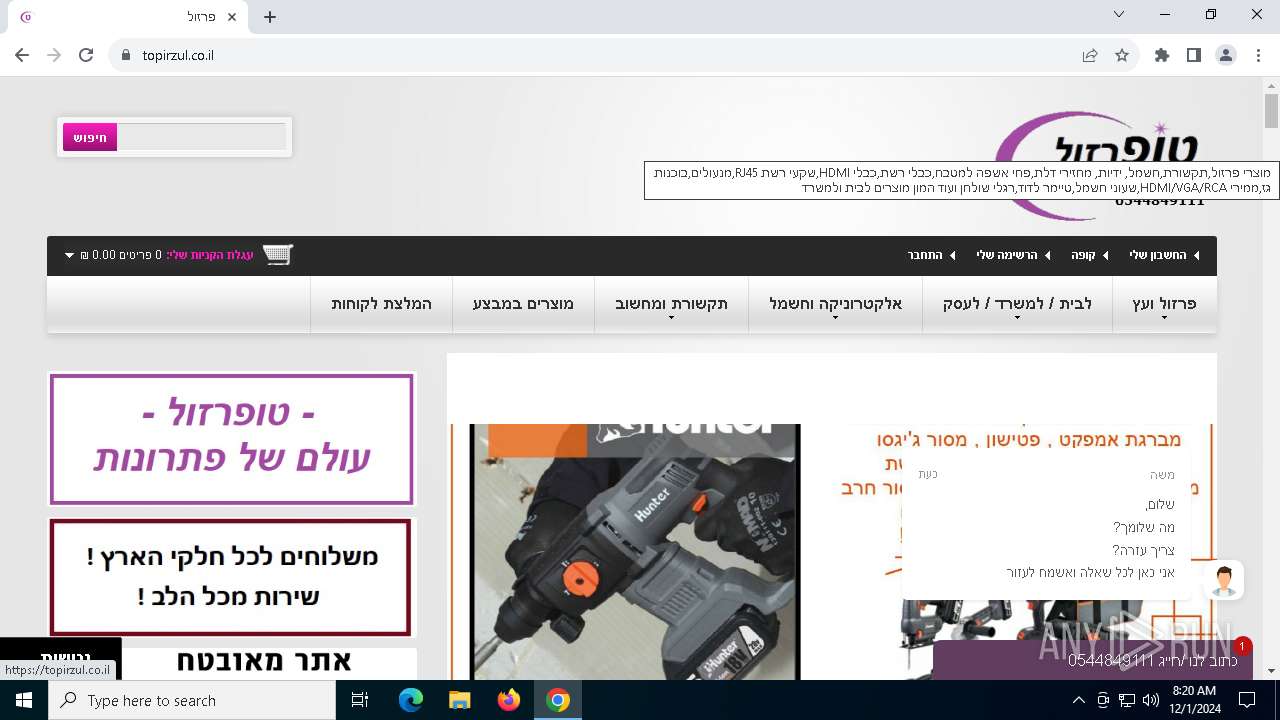Click the scrollbar down arrow
The image size is (1280, 720).
1271,671
